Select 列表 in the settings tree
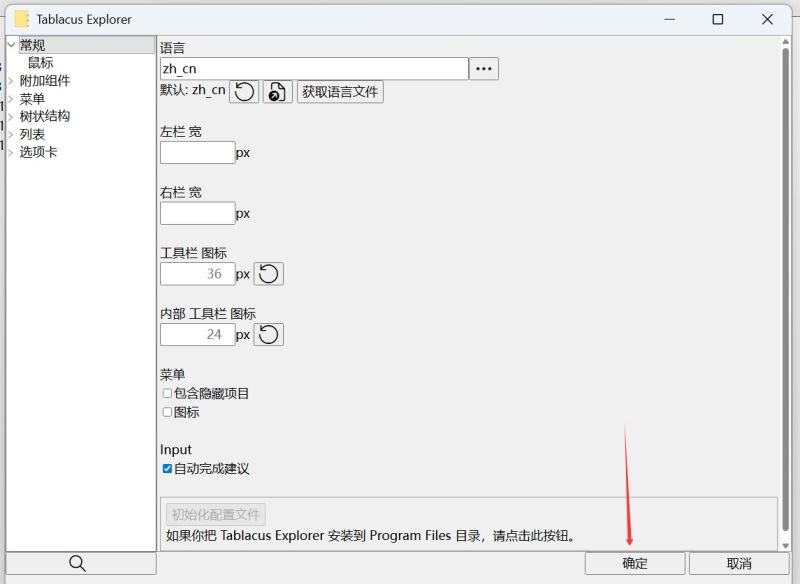This screenshot has height=584, width=800. point(32,134)
